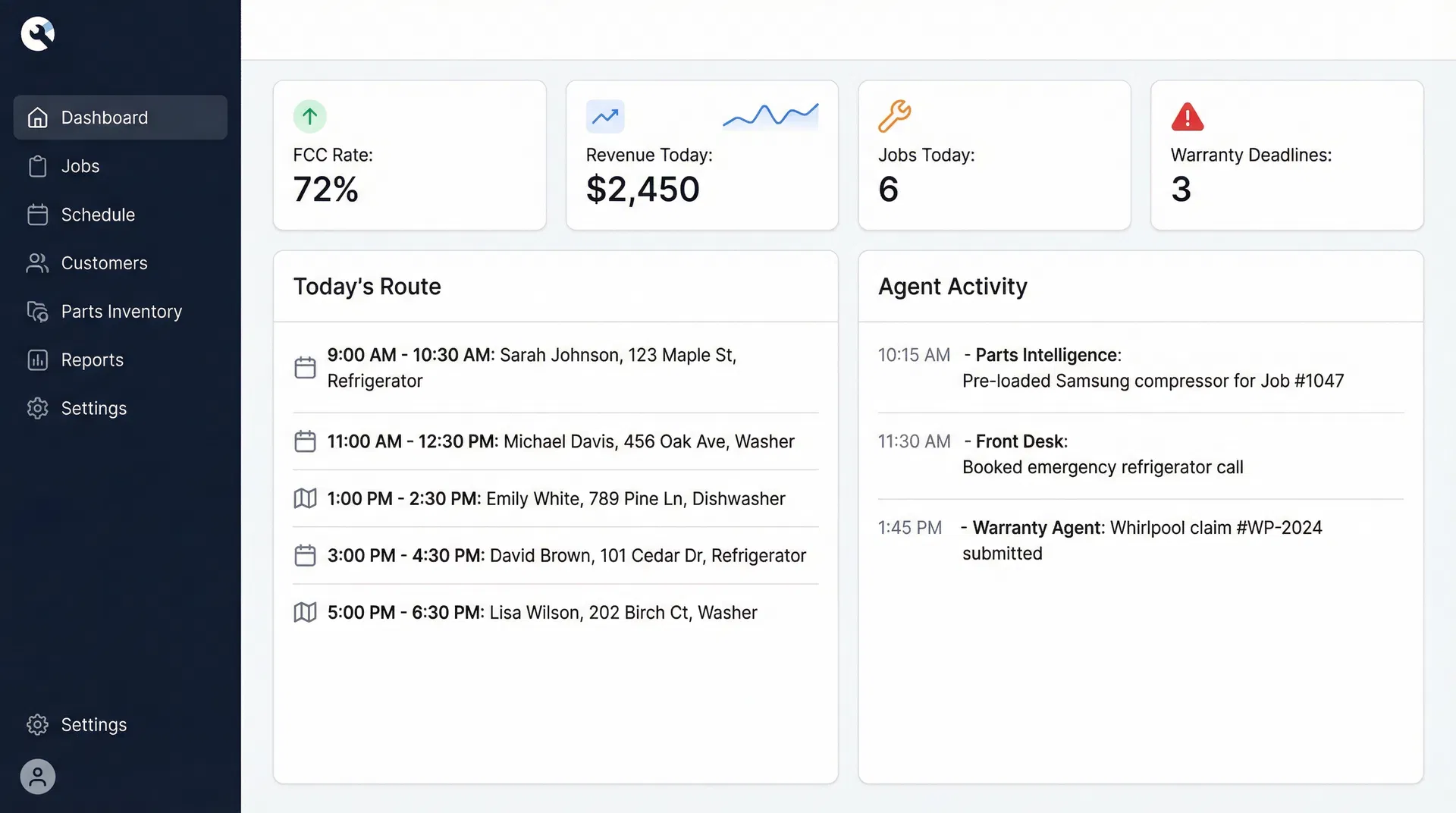This screenshot has height=813, width=1456.
Task: Open the Reports bar-chart icon
Action: point(37,360)
